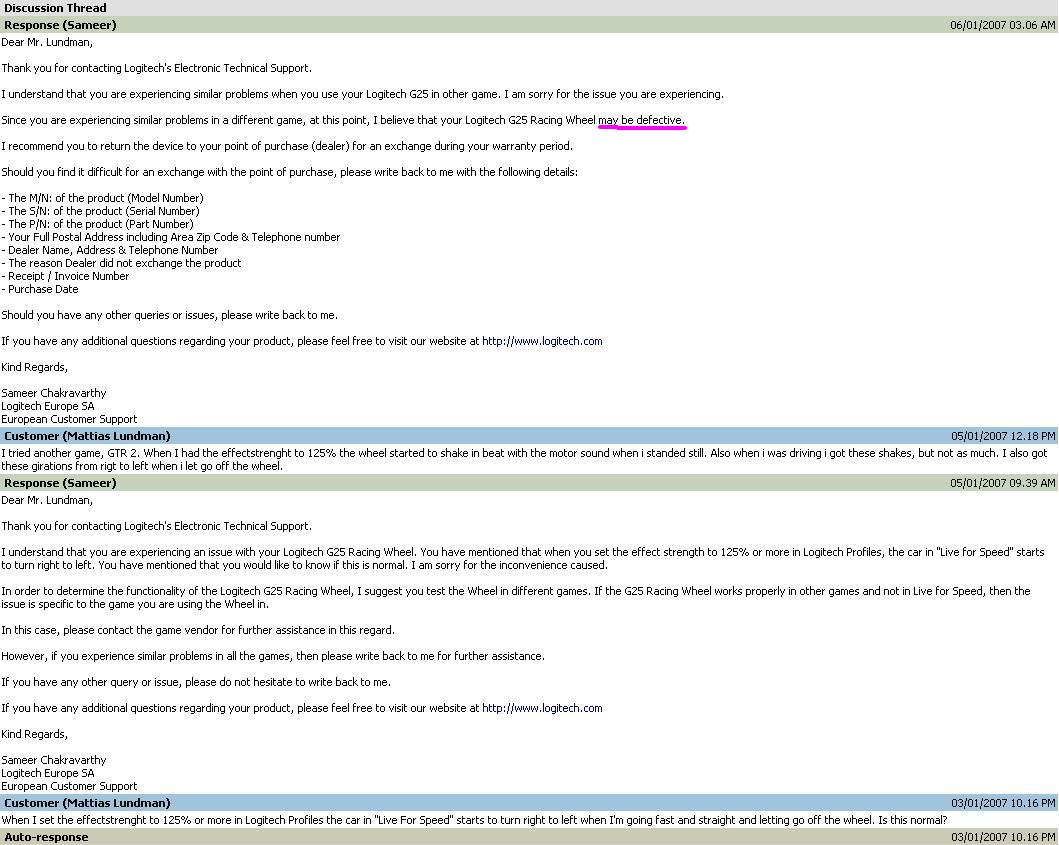Click "In this case, please contact the game vendor" sentence
1059x845 pixels.
coord(198,630)
